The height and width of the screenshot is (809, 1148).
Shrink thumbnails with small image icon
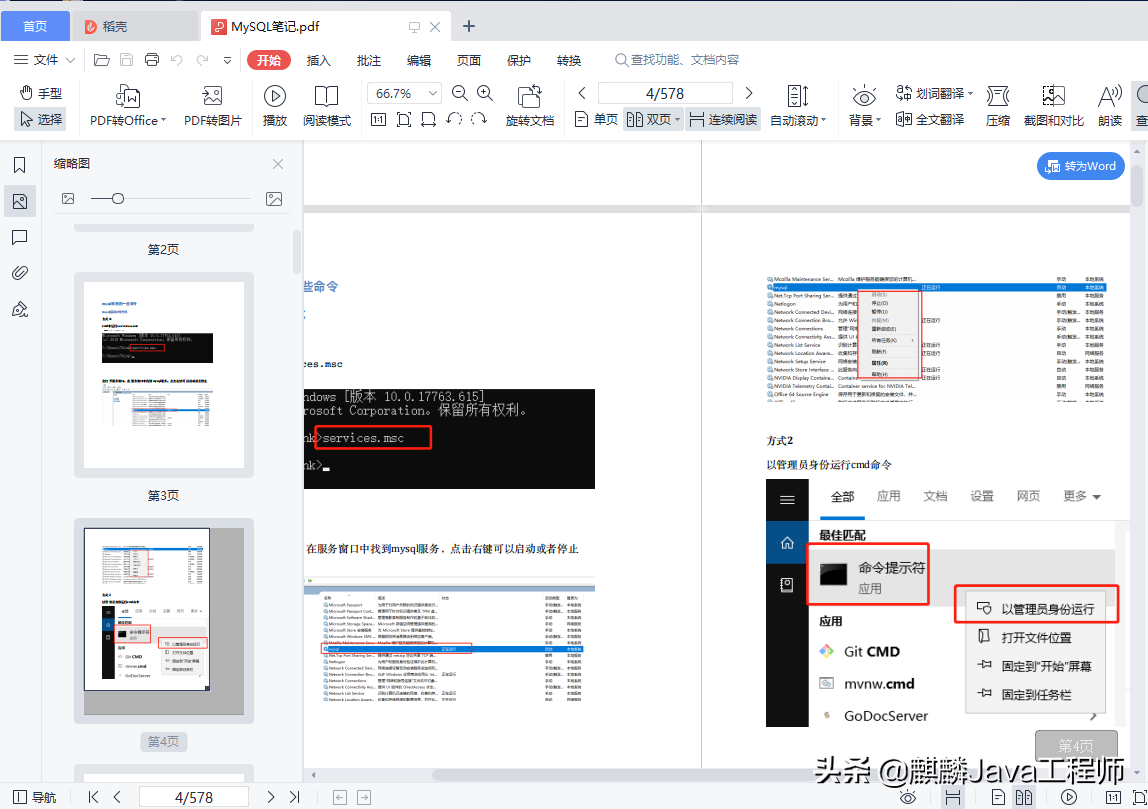tap(68, 198)
